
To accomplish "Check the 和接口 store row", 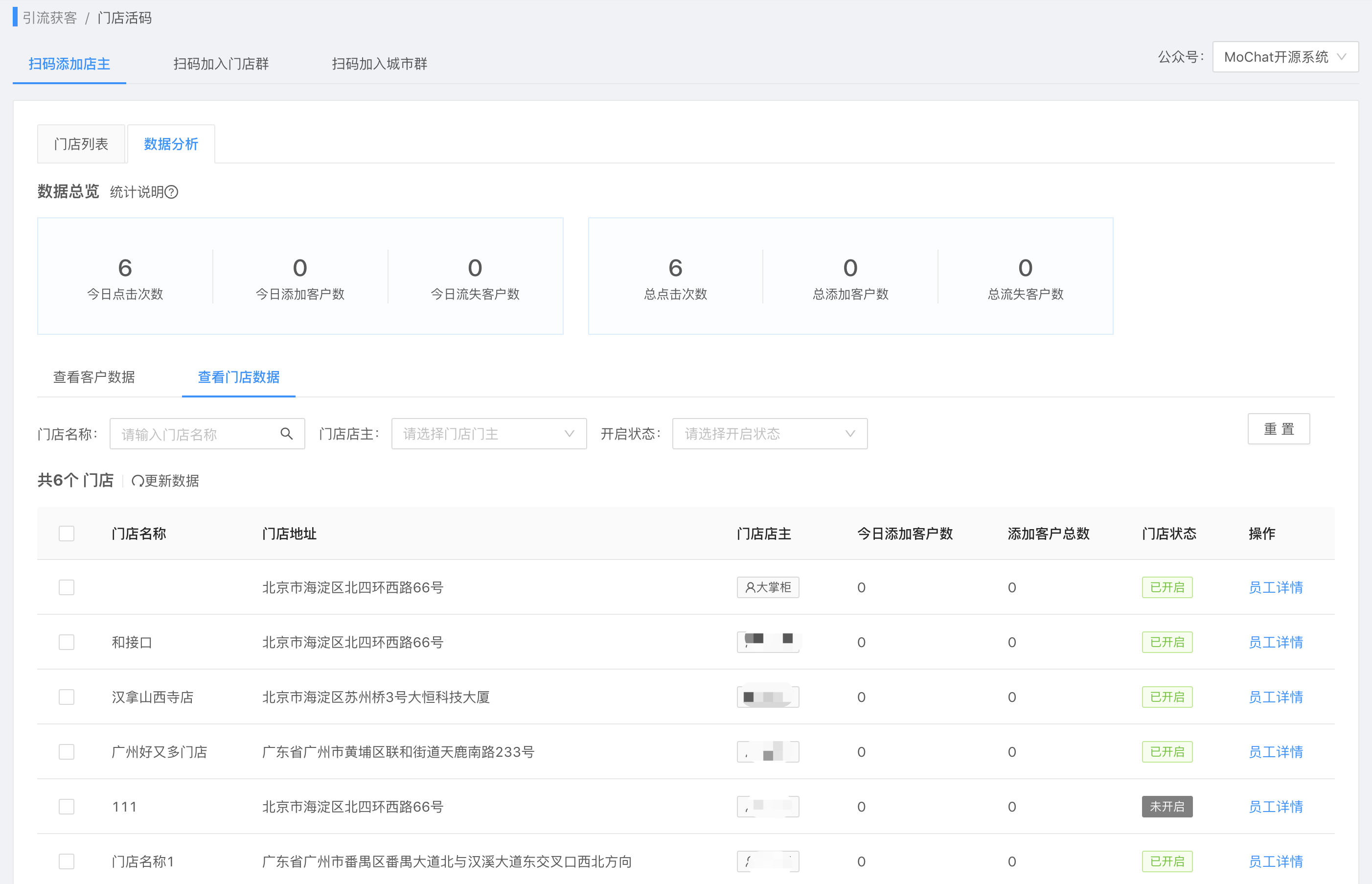I will (67, 642).
